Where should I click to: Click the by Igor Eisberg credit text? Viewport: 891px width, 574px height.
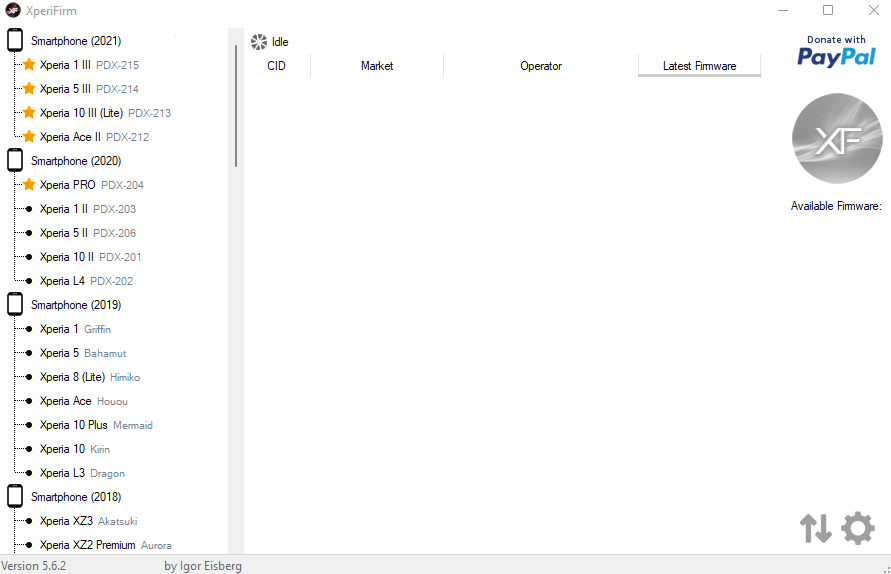203,566
